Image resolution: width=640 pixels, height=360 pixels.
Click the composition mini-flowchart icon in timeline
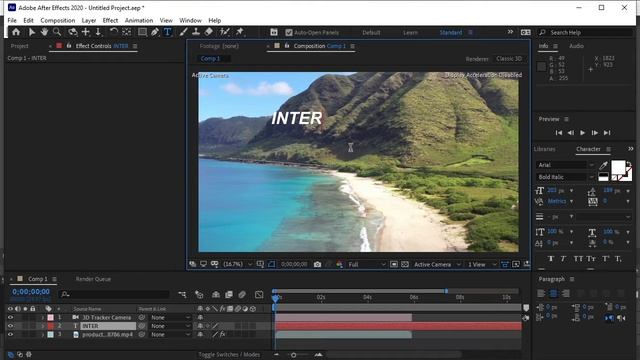click(x=182, y=294)
